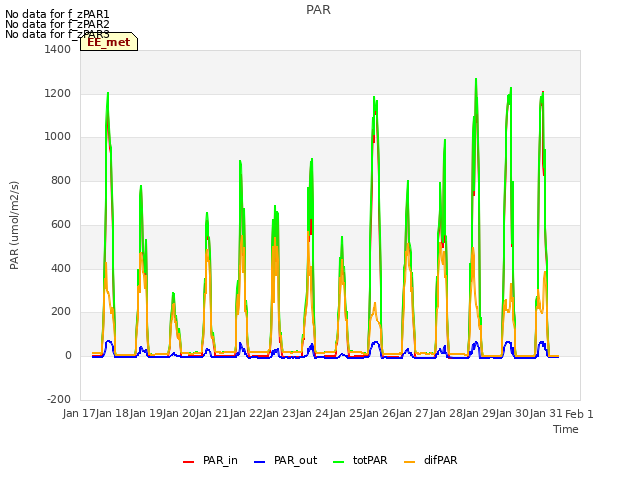Click the orange difPAR legend swatch

[x=409, y=462]
